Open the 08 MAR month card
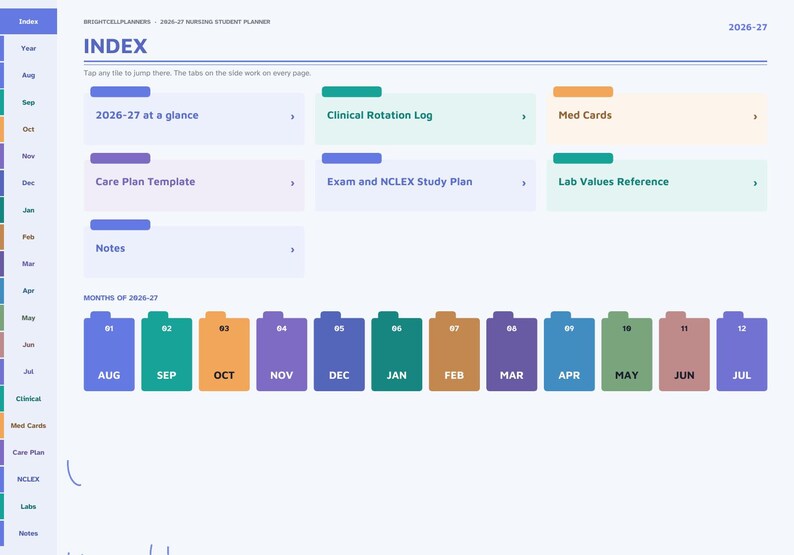The height and width of the screenshot is (555, 794). click(511, 353)
